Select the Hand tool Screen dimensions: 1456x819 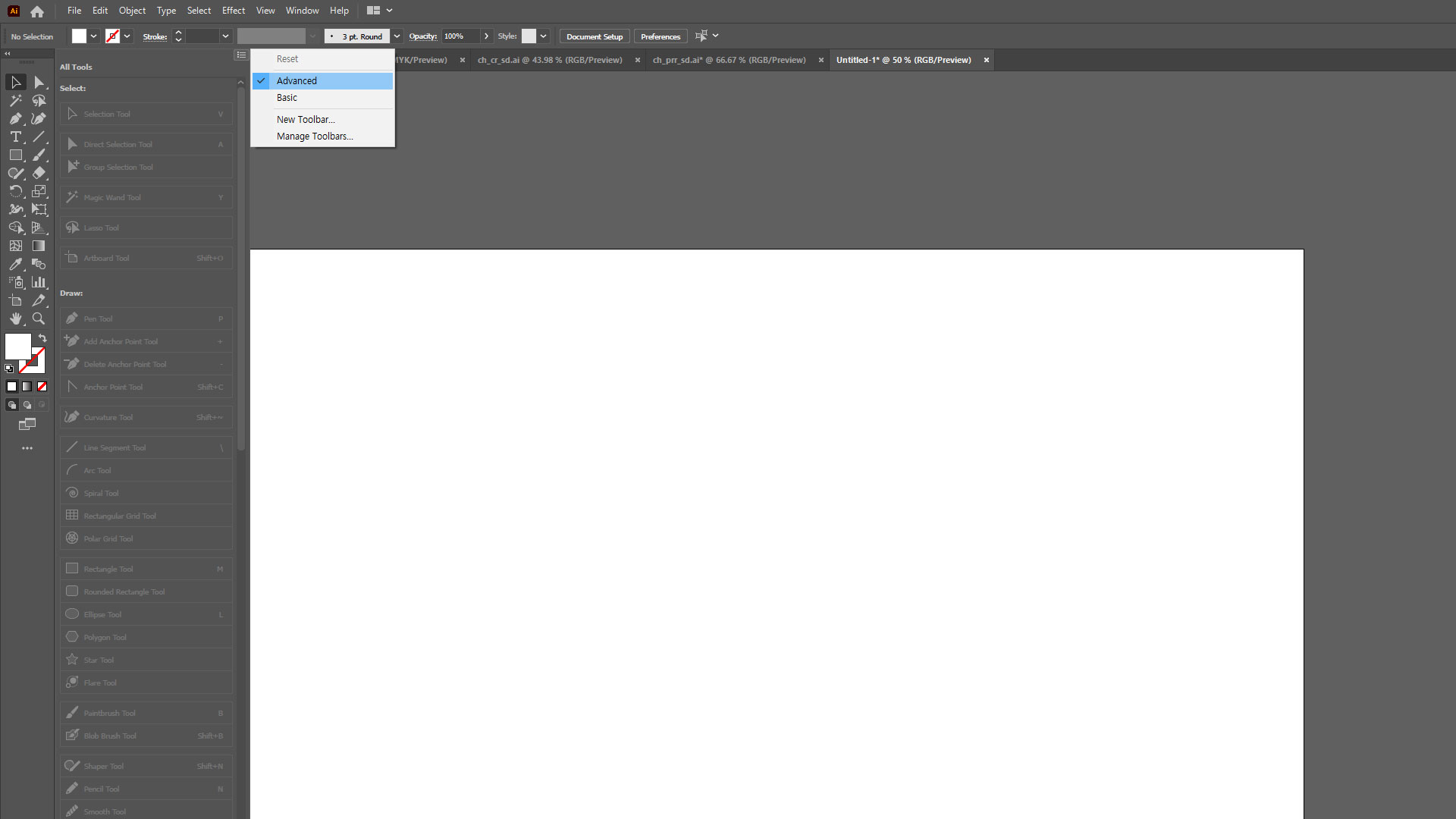click(15, 318)
